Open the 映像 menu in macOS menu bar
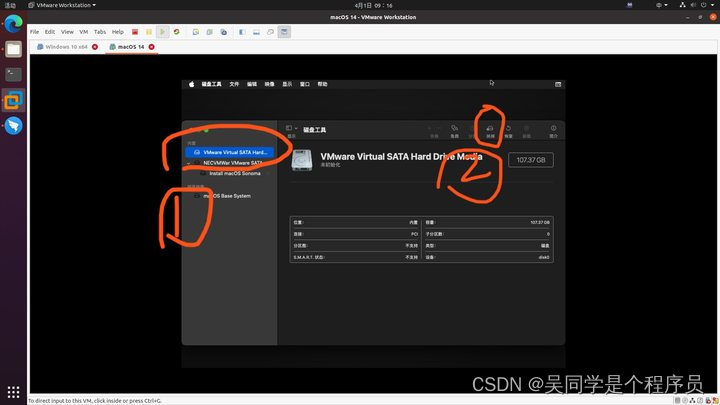 coord(270,84)
